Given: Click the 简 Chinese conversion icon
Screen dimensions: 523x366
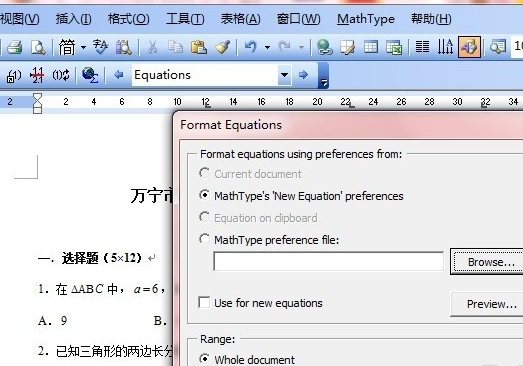Looking at the screenshot, I should (67, 47).
